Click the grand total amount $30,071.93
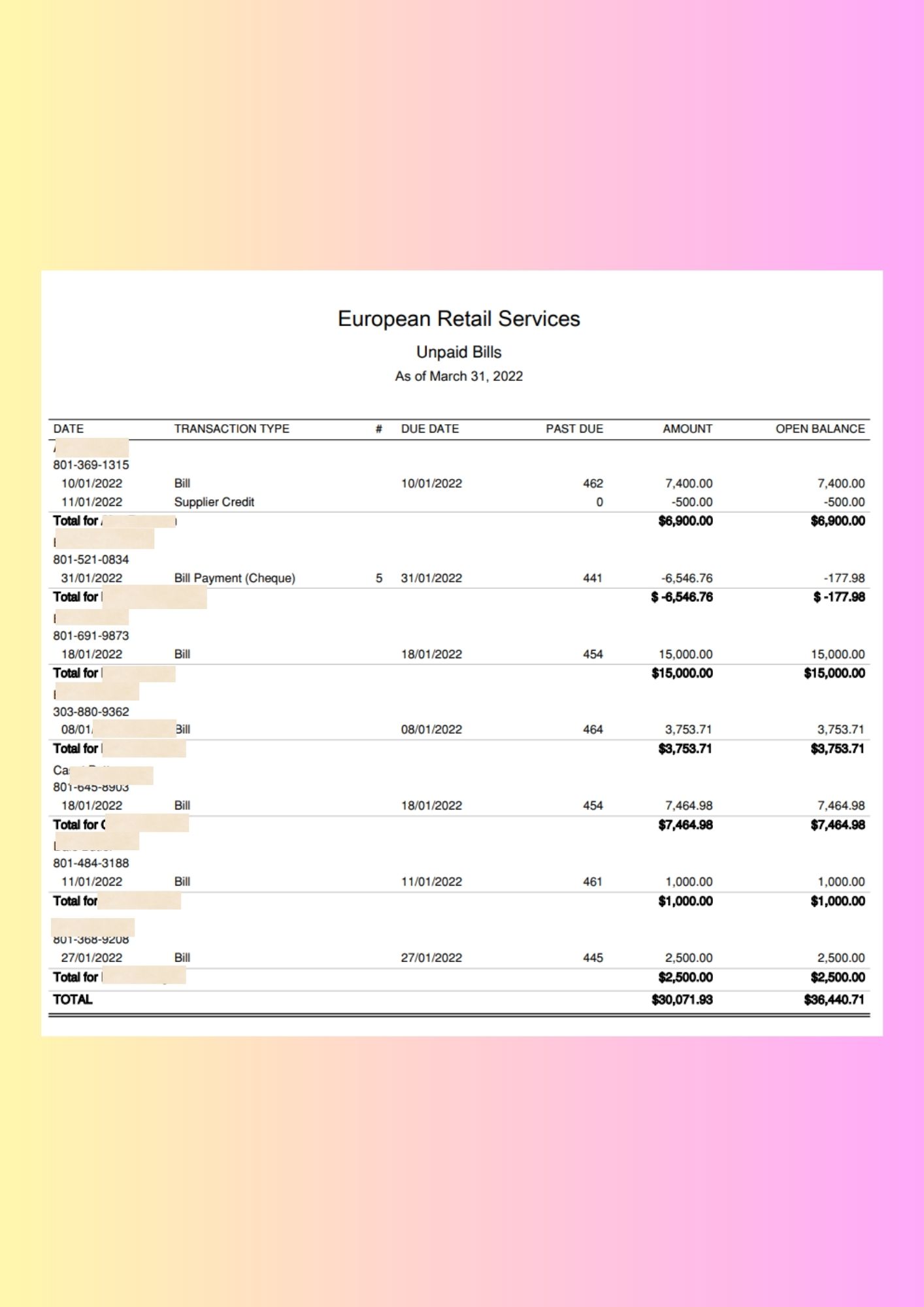 pyautogui.click(x=682, y=1000)
